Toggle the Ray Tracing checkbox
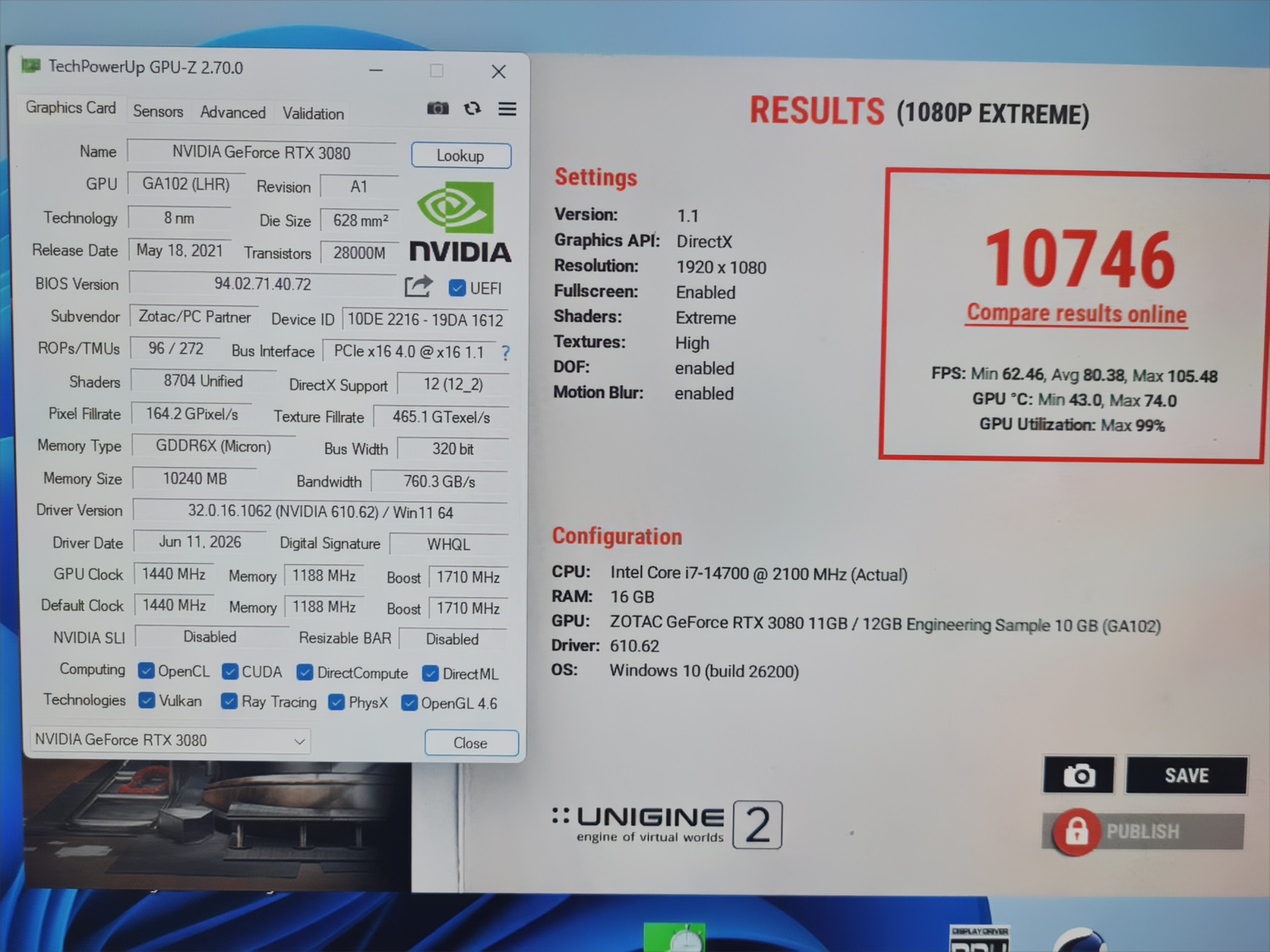This screenshot has height=952, width=1270. (229, 701)
